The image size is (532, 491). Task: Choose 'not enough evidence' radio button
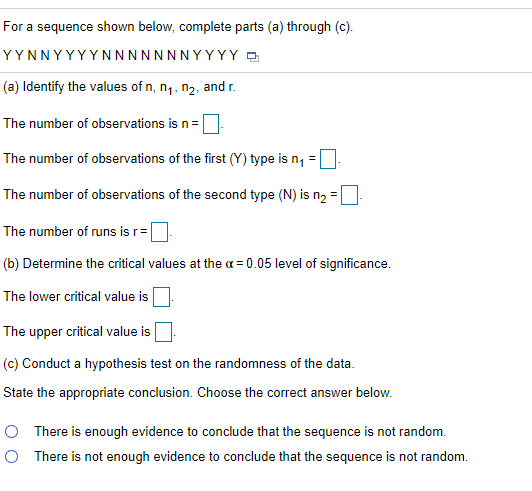click(12, 456)
